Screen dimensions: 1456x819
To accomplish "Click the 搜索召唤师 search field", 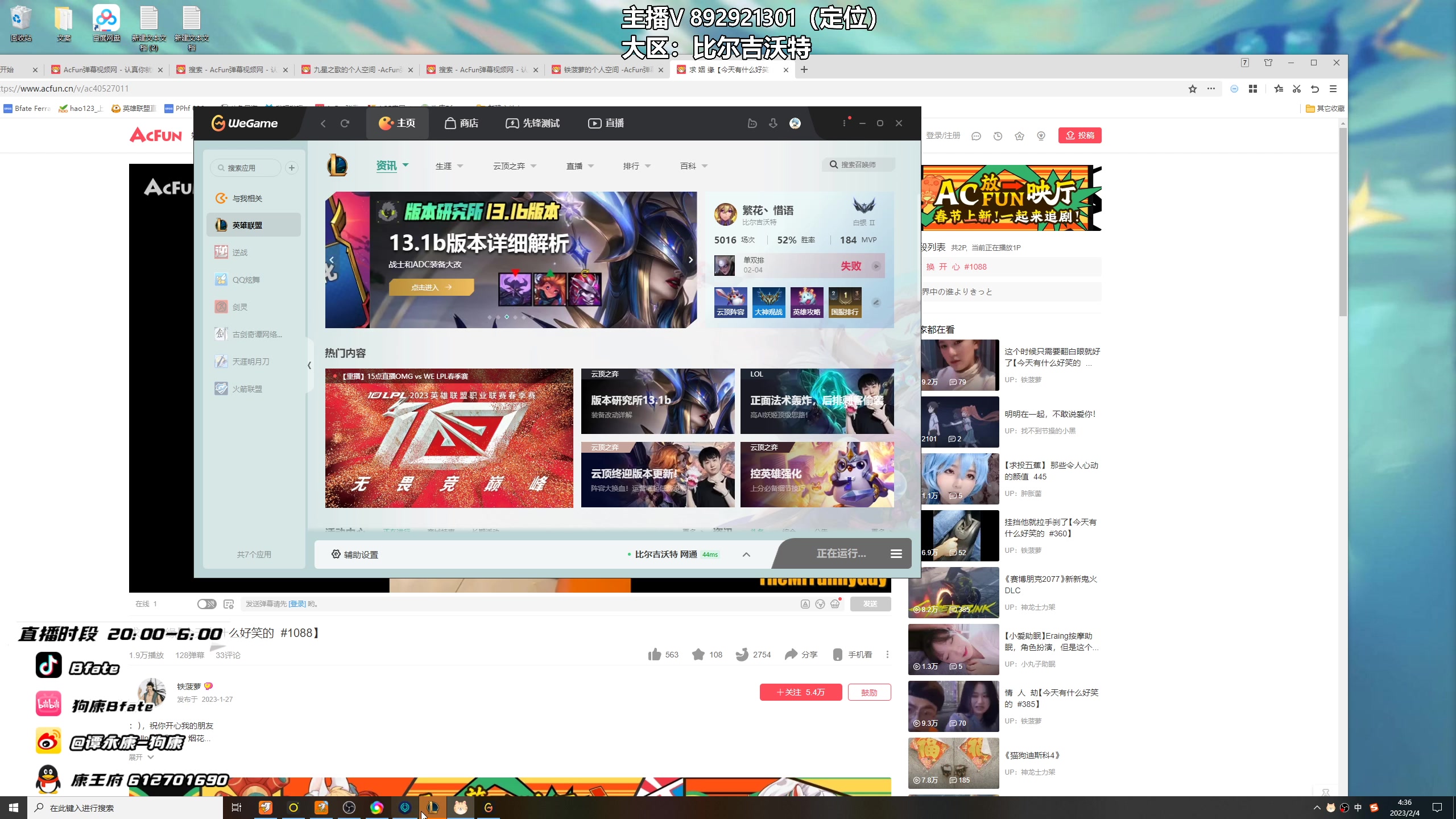I will 859,165.
